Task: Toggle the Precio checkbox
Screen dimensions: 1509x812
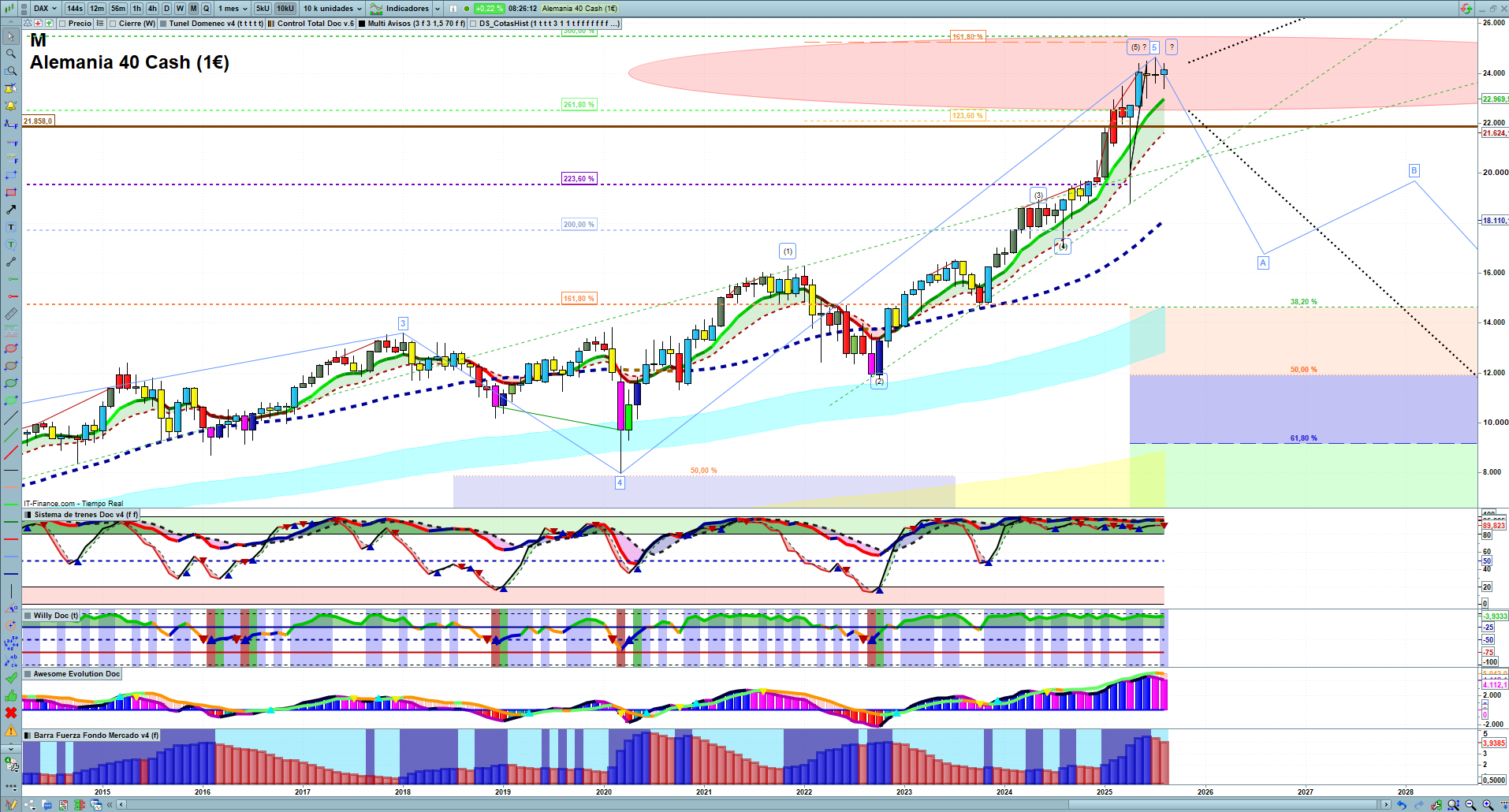Action: pos(63,24)
